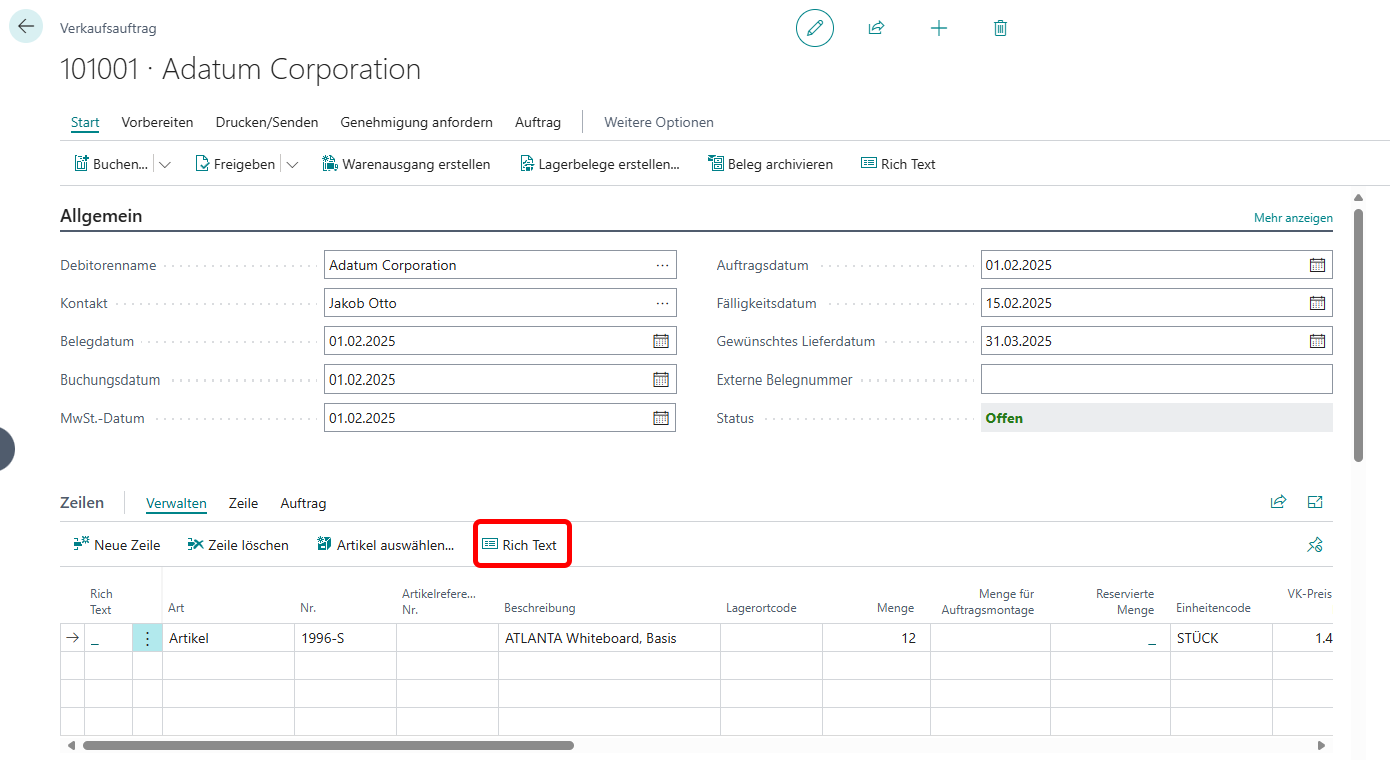
Task: Click the Mehr anzeigen link
Action: pyautogui.click(x=1293, y=218)
